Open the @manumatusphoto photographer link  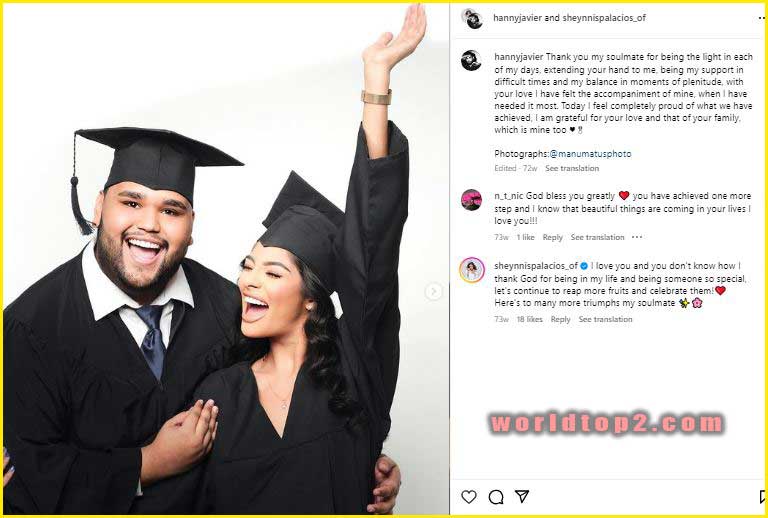(x=590, y=154)
